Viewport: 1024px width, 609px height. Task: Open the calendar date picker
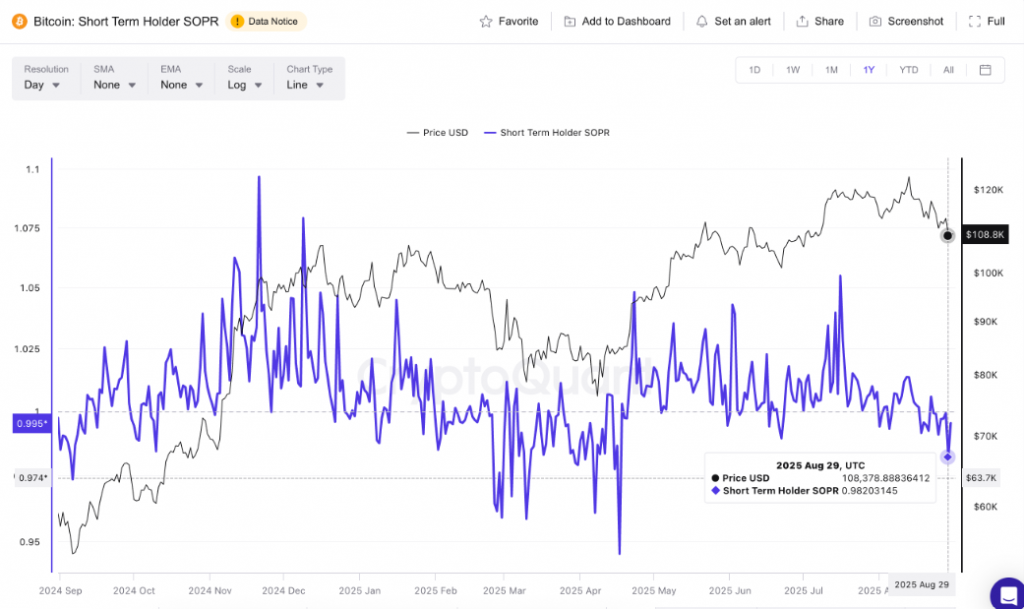985,70
